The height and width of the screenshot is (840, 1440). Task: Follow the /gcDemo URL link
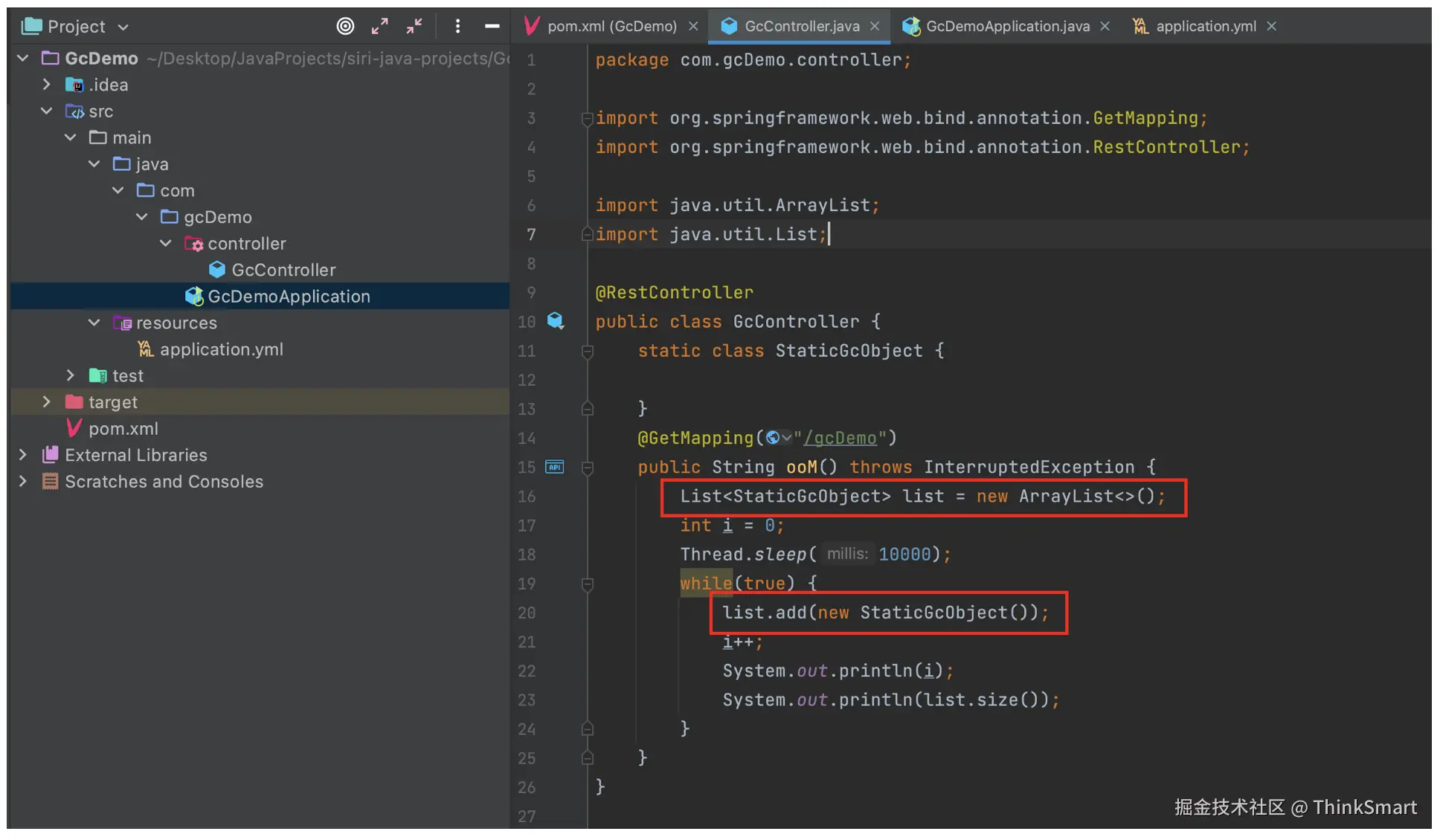pos(840,438)
